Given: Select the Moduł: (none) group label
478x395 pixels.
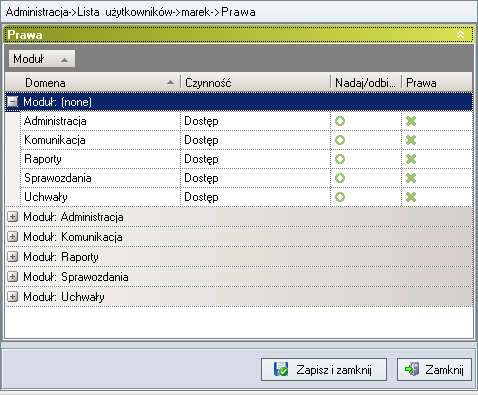Looking at the screenshot, I should tap(57, 102).
